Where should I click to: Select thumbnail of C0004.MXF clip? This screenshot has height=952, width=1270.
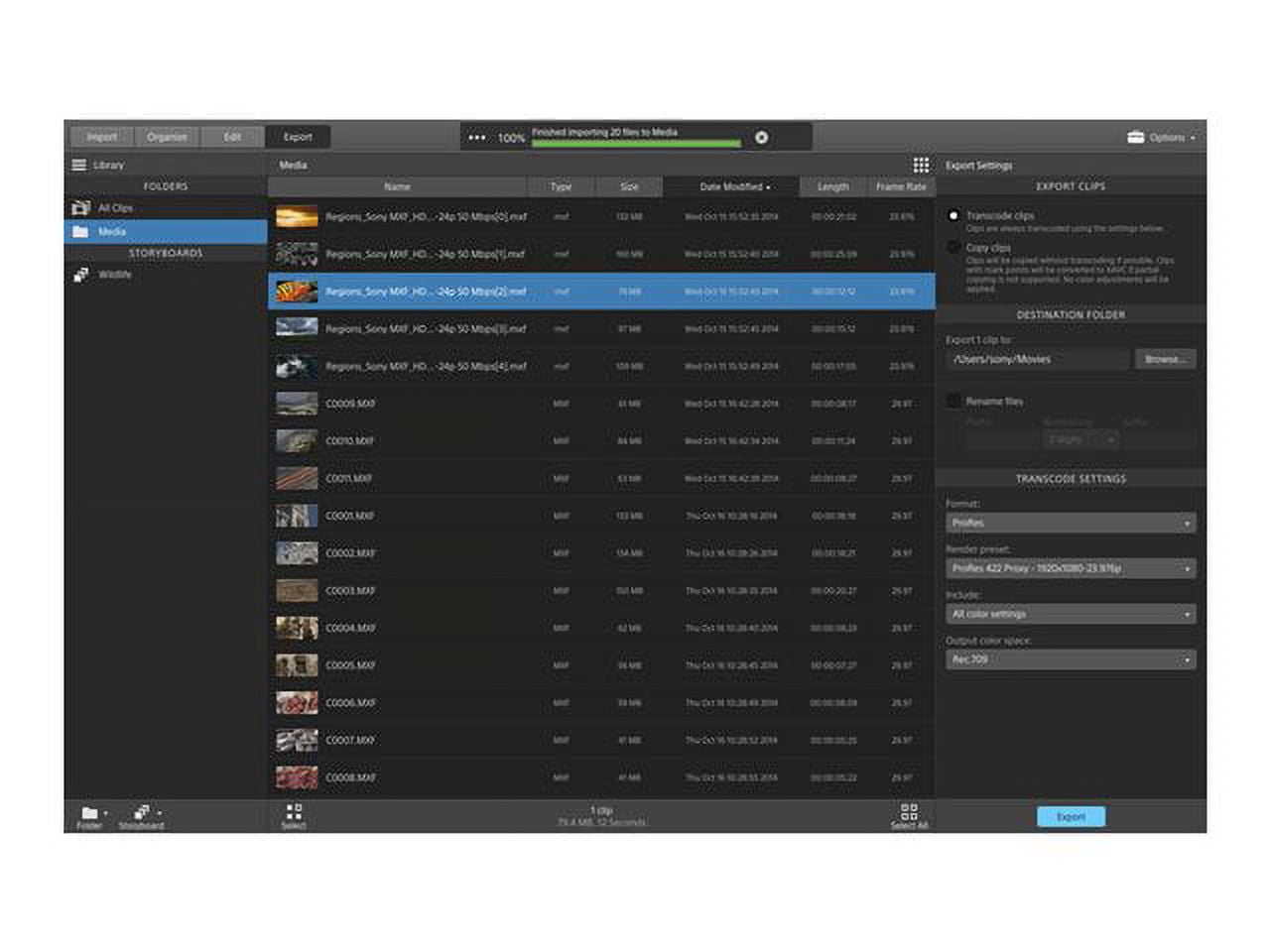[x=297, y=628]
